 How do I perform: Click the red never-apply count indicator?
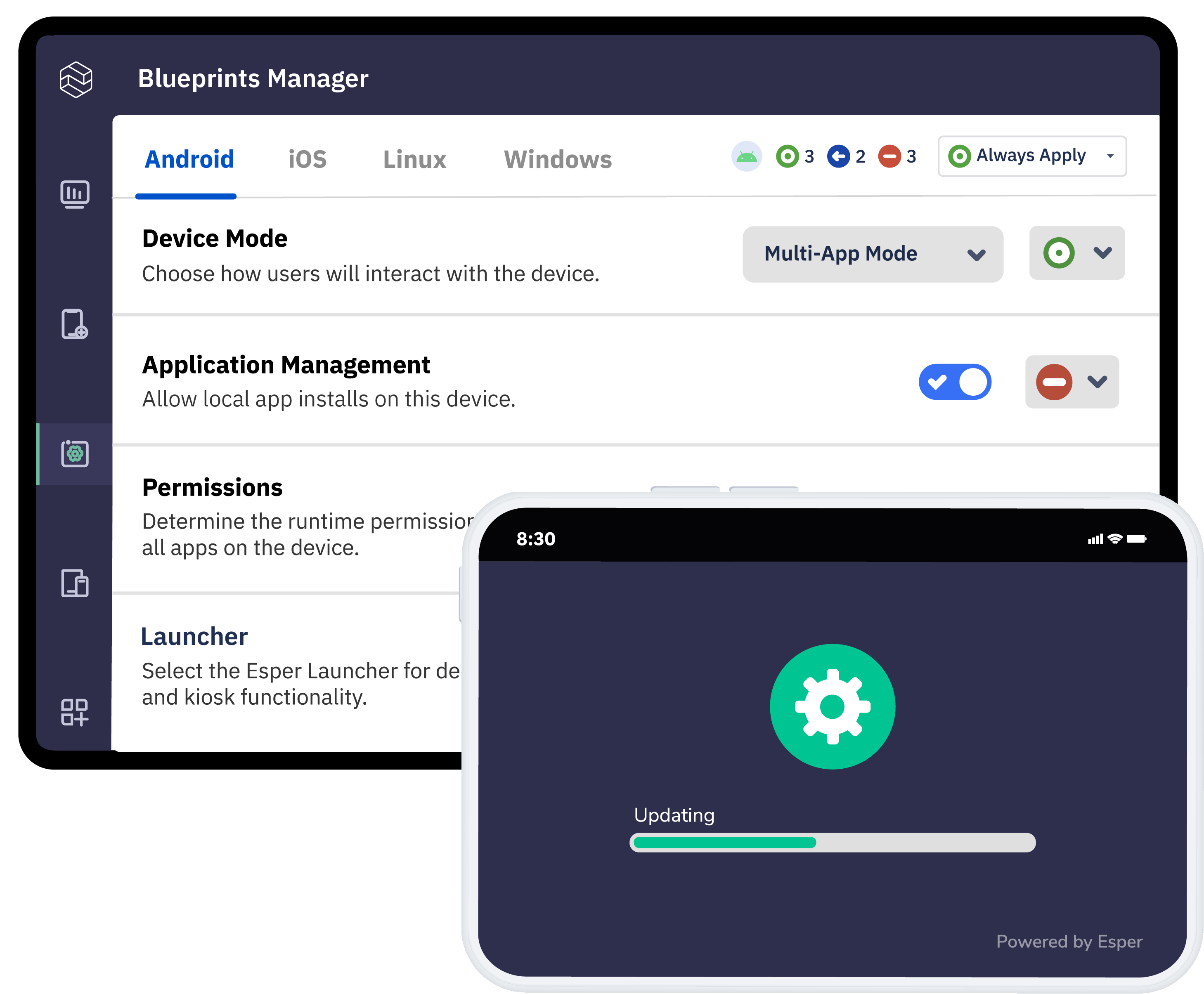click(890, 156)
